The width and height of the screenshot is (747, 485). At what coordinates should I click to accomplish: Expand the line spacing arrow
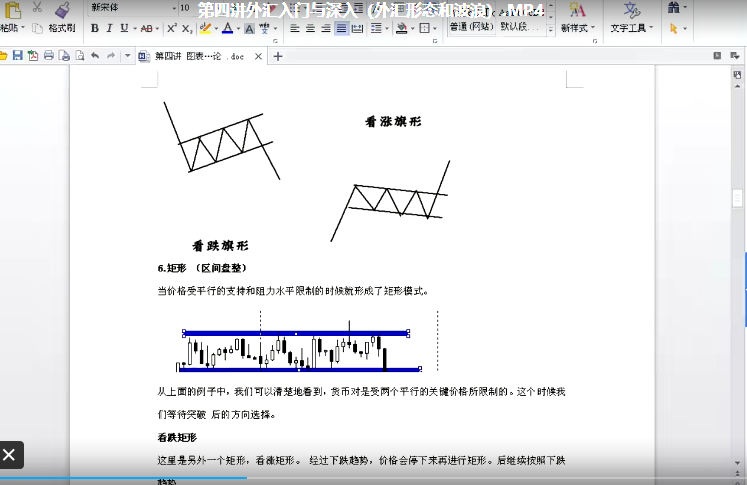coord(387,29)
